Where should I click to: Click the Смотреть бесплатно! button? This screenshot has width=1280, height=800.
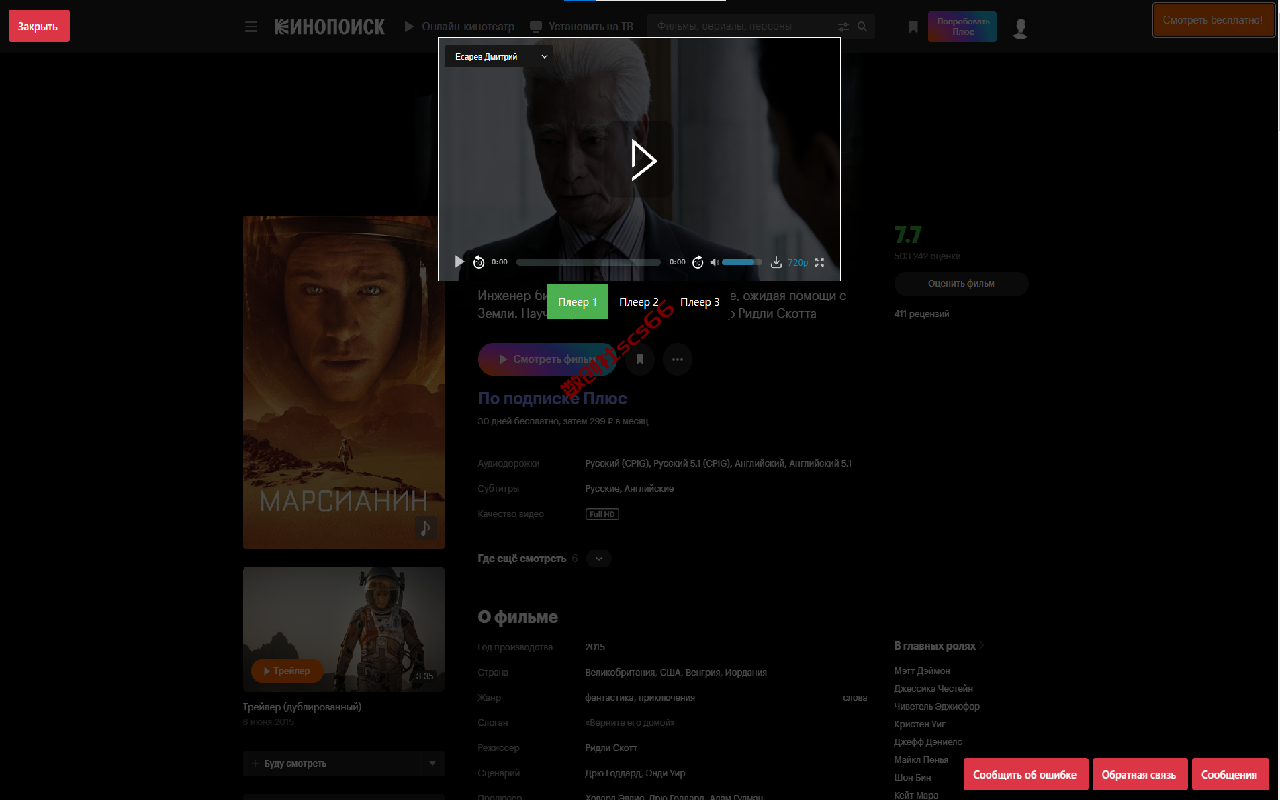[1213, 20]
